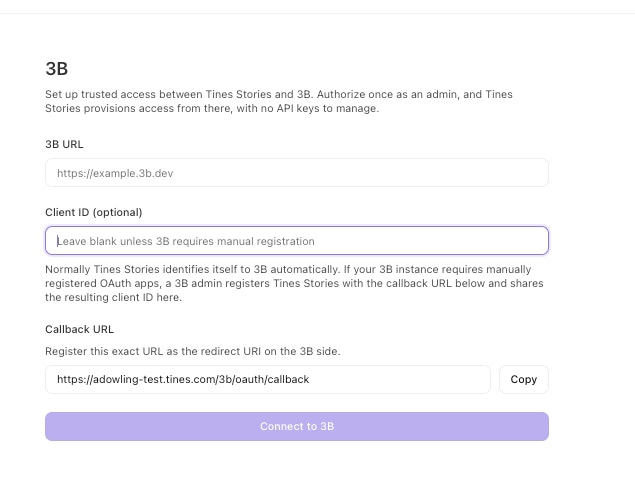
Task: Click "Set up trusted access" intro line
Action: tap(279, 94)
